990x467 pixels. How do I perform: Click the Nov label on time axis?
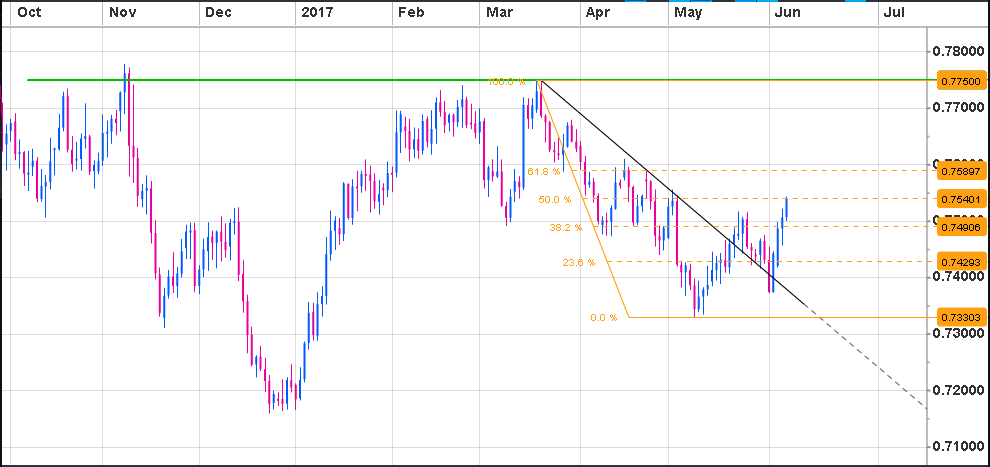coord(122,12)
